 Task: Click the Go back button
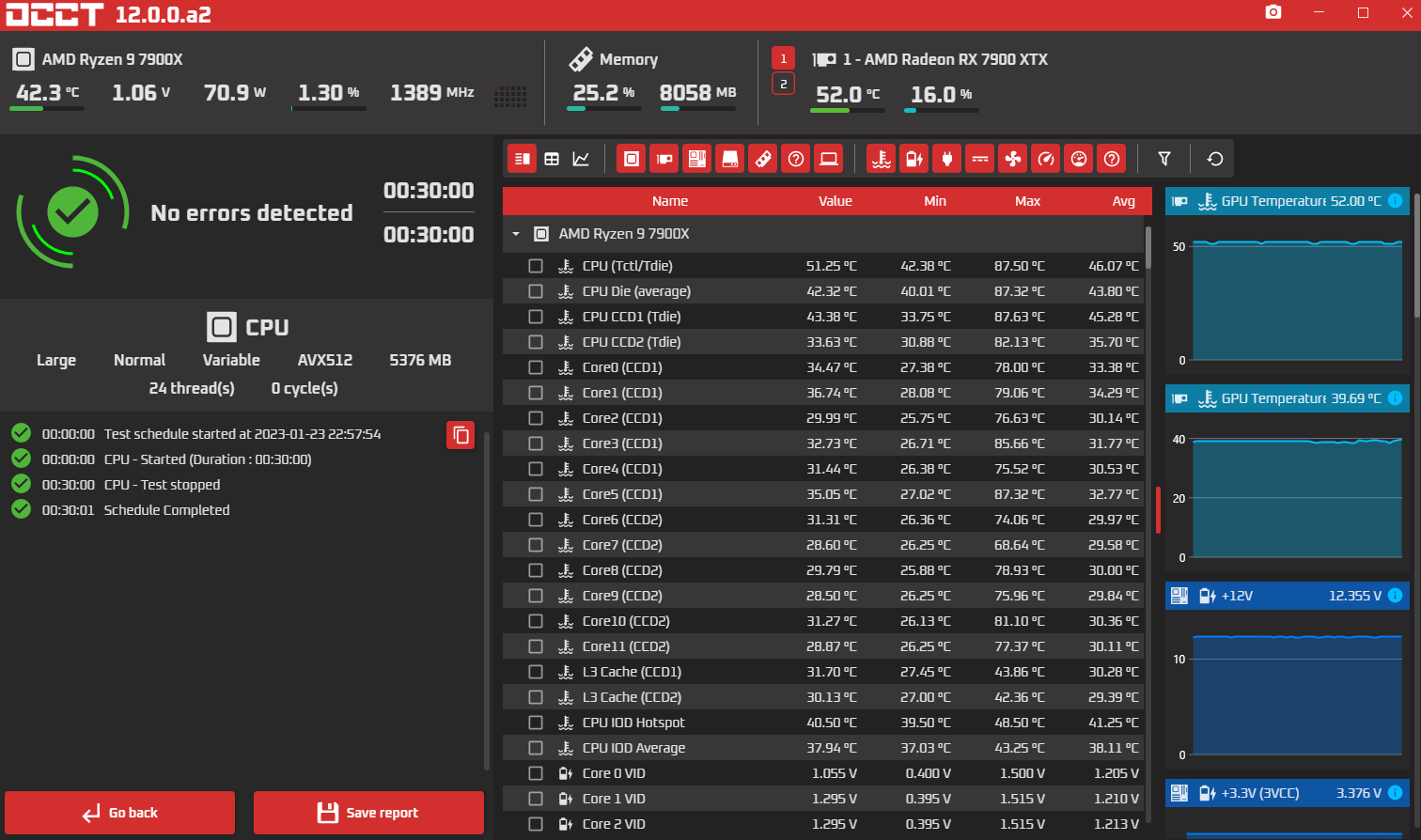pos(119,813)
